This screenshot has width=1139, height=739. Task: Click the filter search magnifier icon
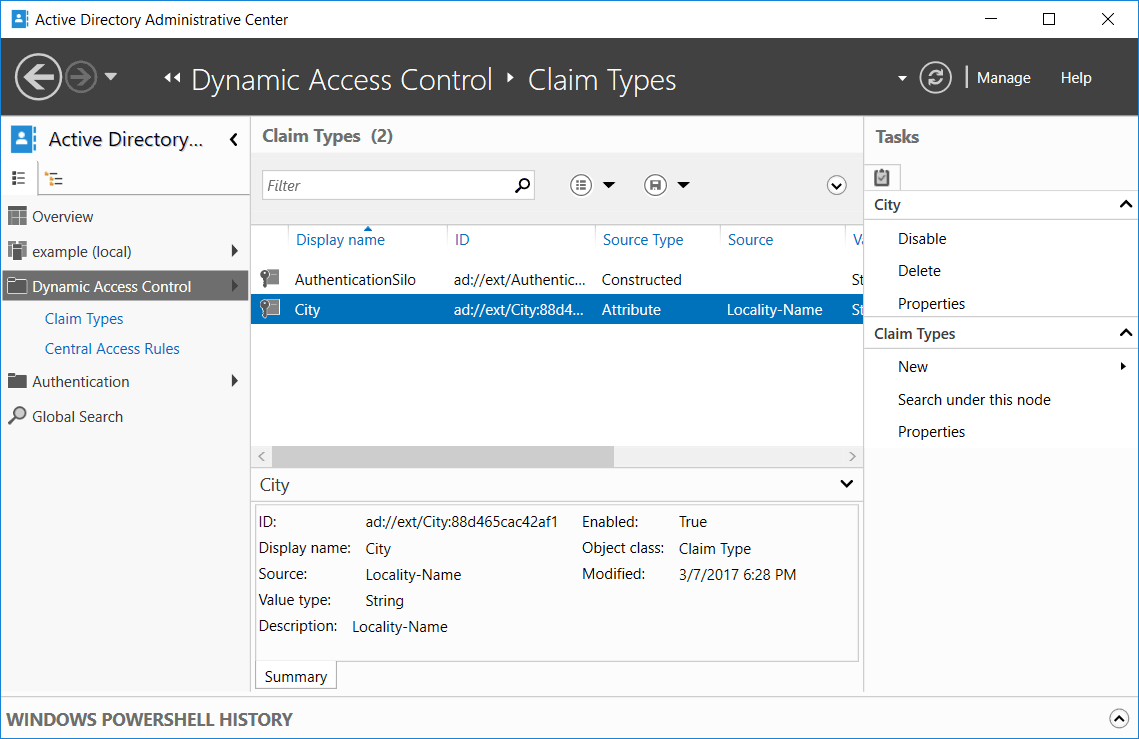tap(522, 185)
